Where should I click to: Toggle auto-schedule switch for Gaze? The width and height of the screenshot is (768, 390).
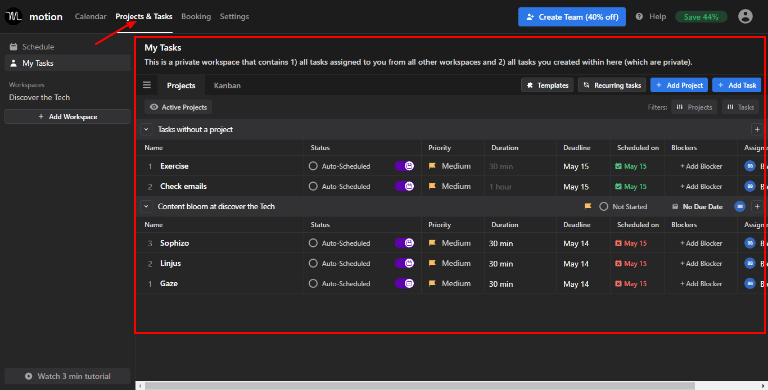(405, 283)
